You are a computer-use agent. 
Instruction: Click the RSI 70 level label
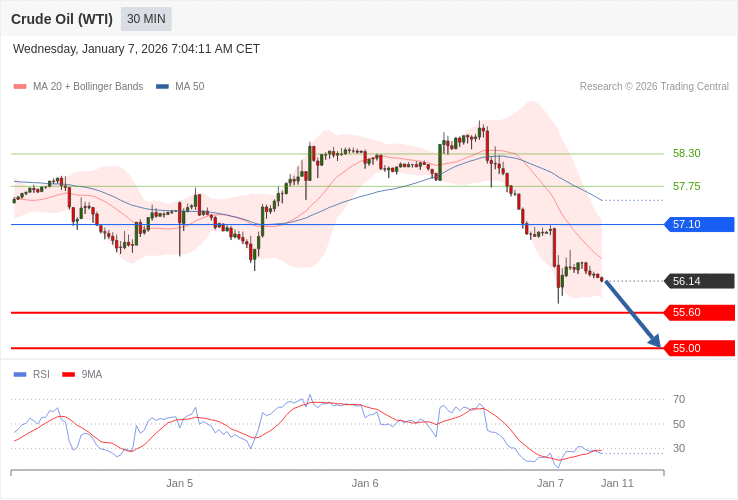679,399
